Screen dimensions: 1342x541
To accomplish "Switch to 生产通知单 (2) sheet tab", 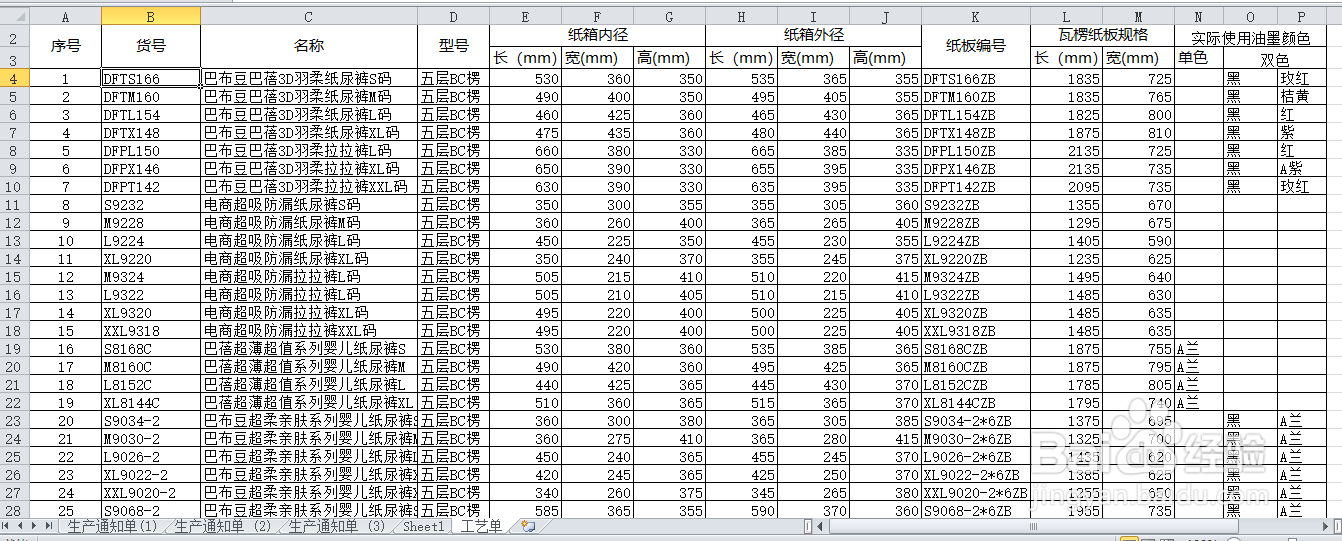I will point(223,526).
